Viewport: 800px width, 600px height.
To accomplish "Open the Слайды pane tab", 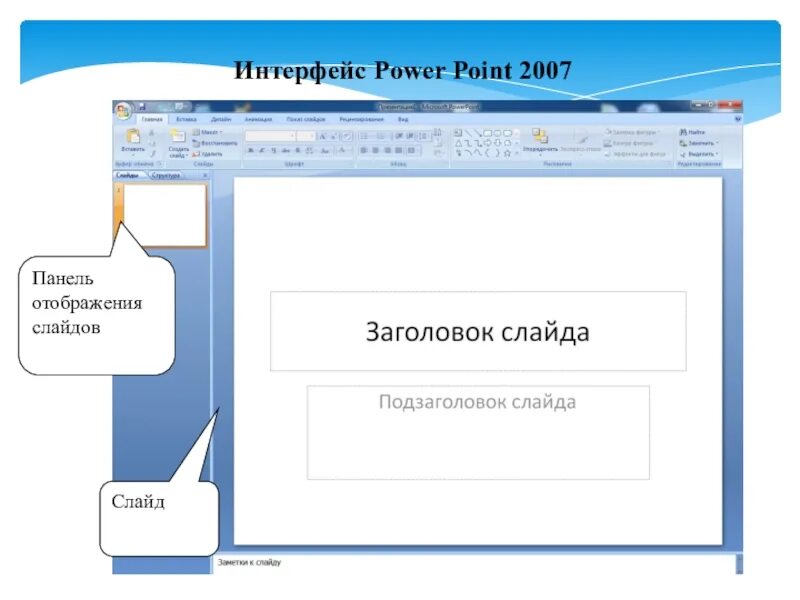I will pyautogui.click(x=127, y=175).
